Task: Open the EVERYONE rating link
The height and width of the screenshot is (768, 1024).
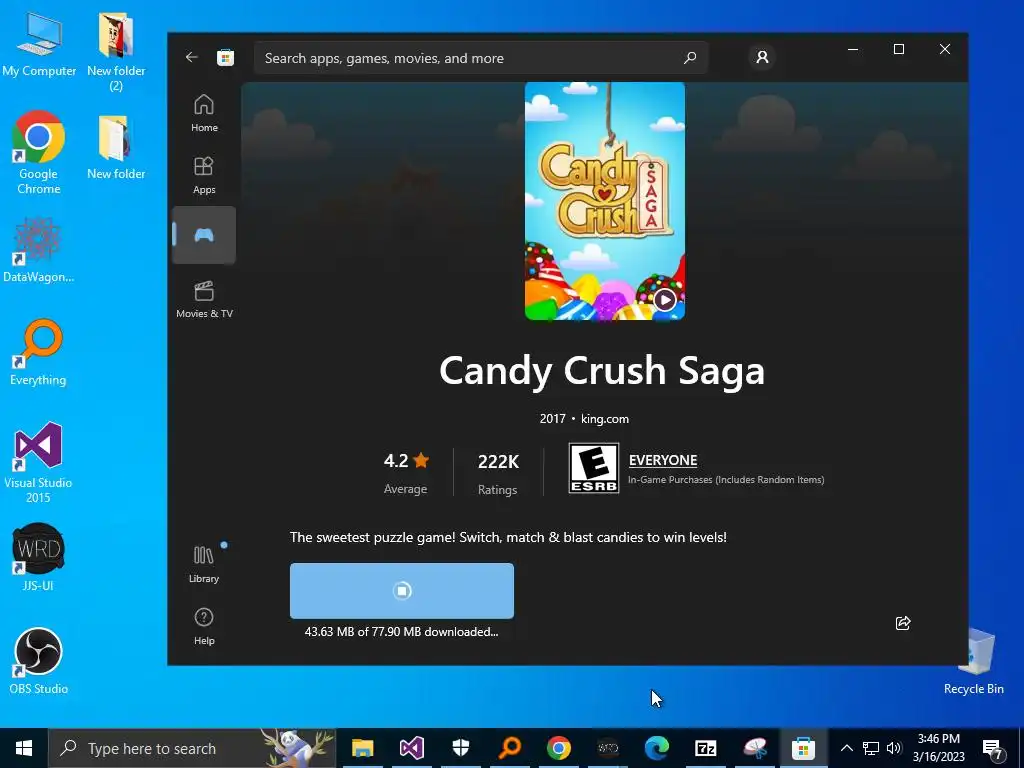Action: coord(663,460)
